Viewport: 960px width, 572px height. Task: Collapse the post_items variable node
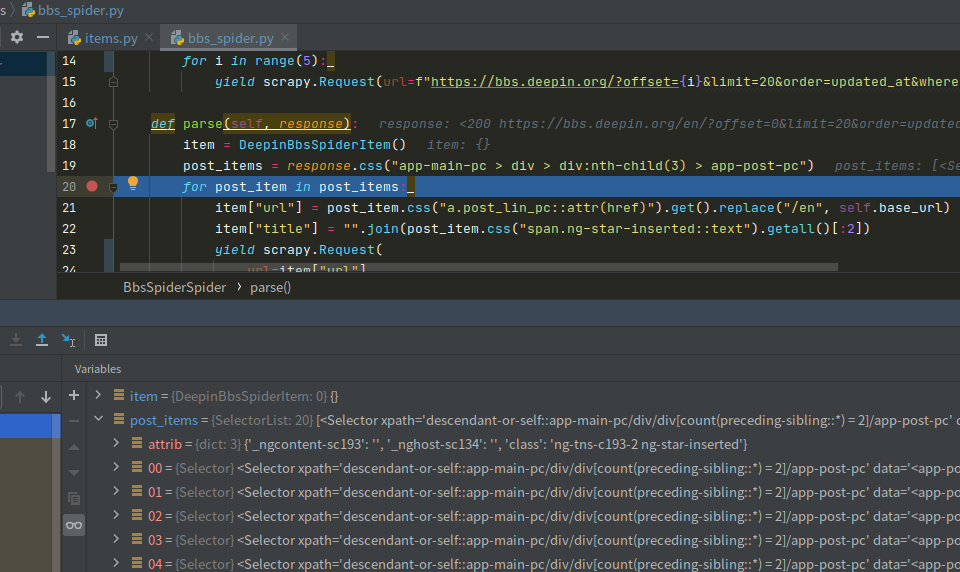click(x=97, y=420)
